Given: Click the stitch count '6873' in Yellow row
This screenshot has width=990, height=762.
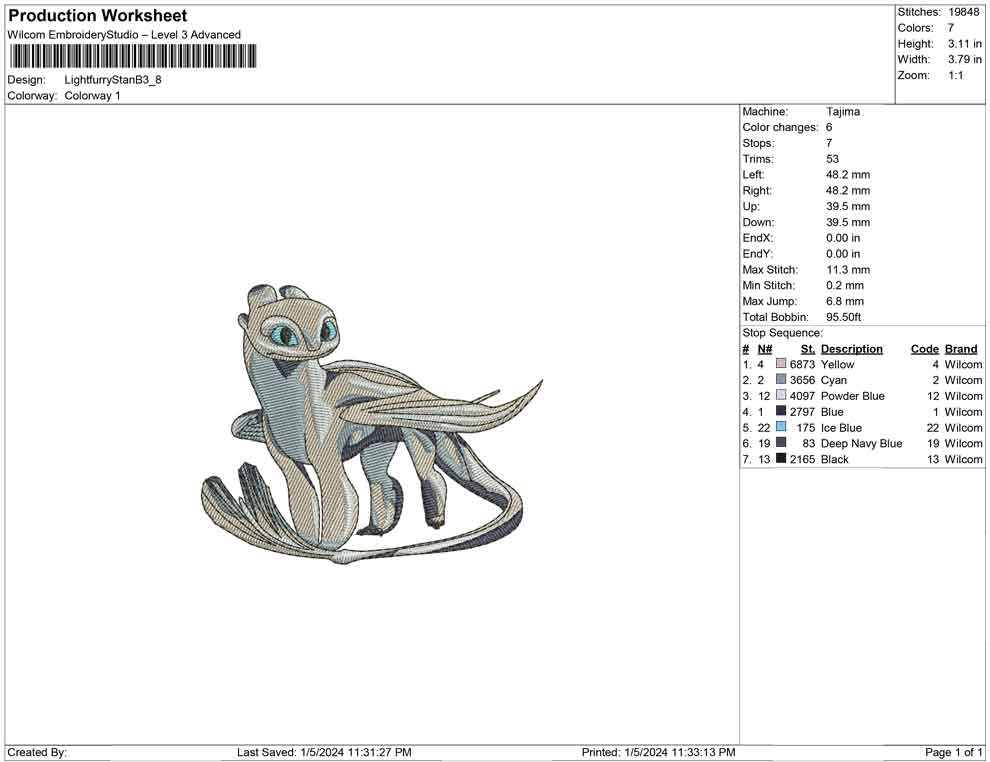Looking at the screenshot, I should 802,364.
